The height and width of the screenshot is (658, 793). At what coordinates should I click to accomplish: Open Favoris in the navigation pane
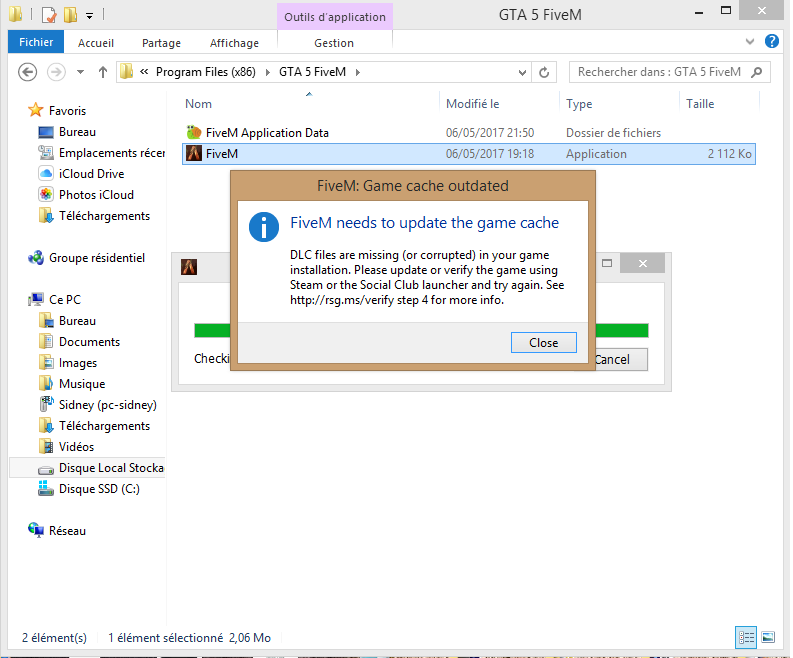(x=67, y=111)
